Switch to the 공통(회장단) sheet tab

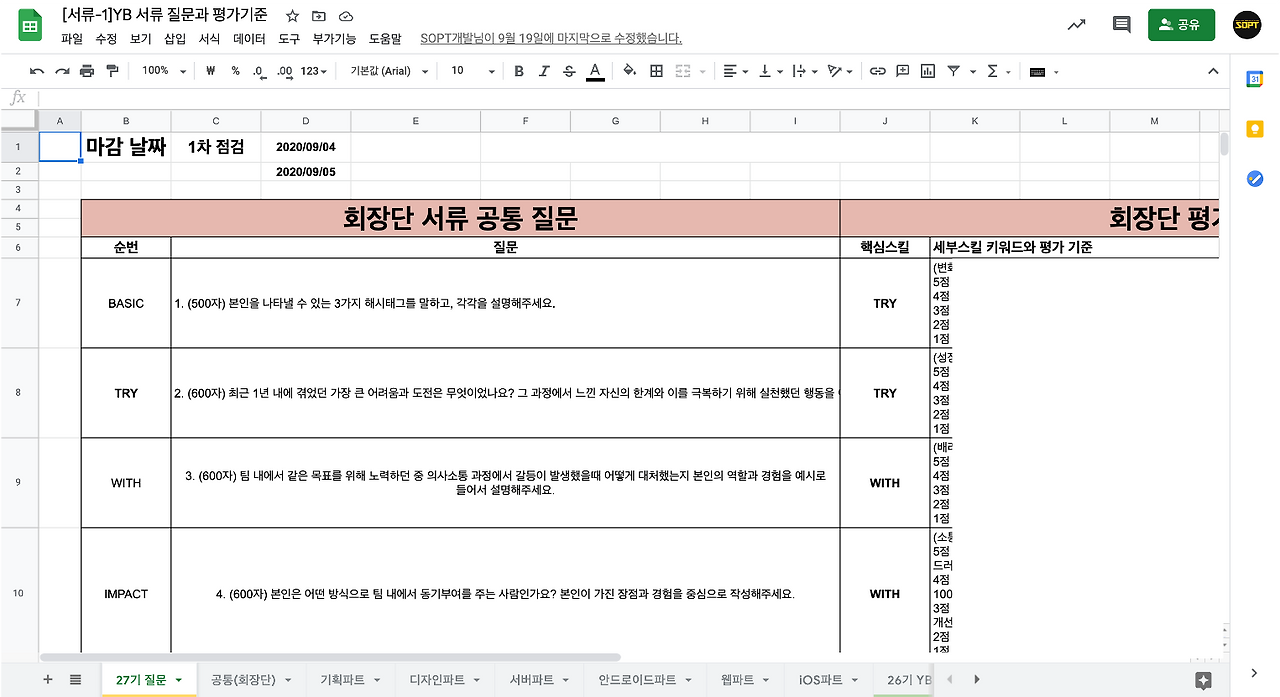coord(250,679)
